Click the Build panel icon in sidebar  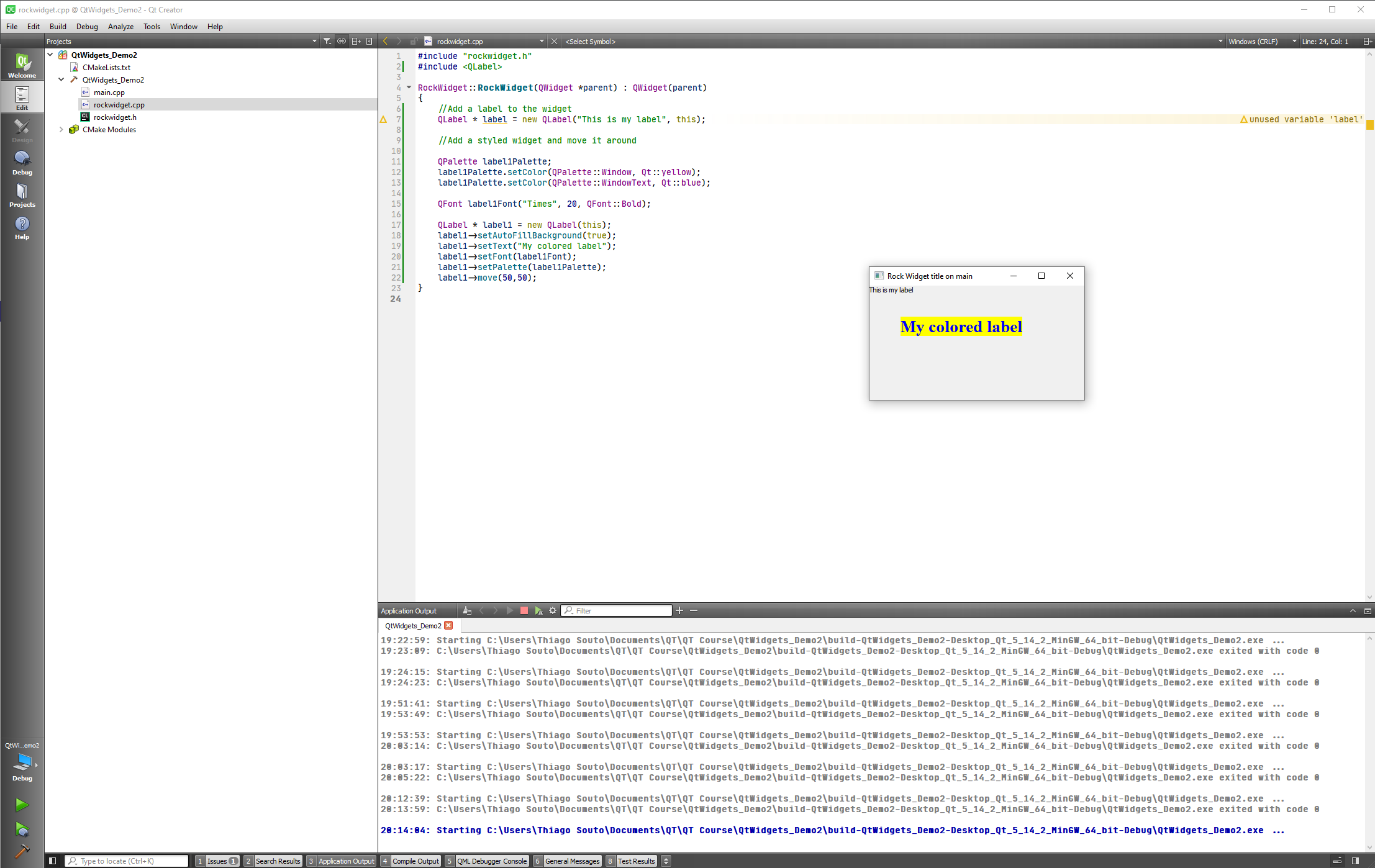(x=22, y=850)
